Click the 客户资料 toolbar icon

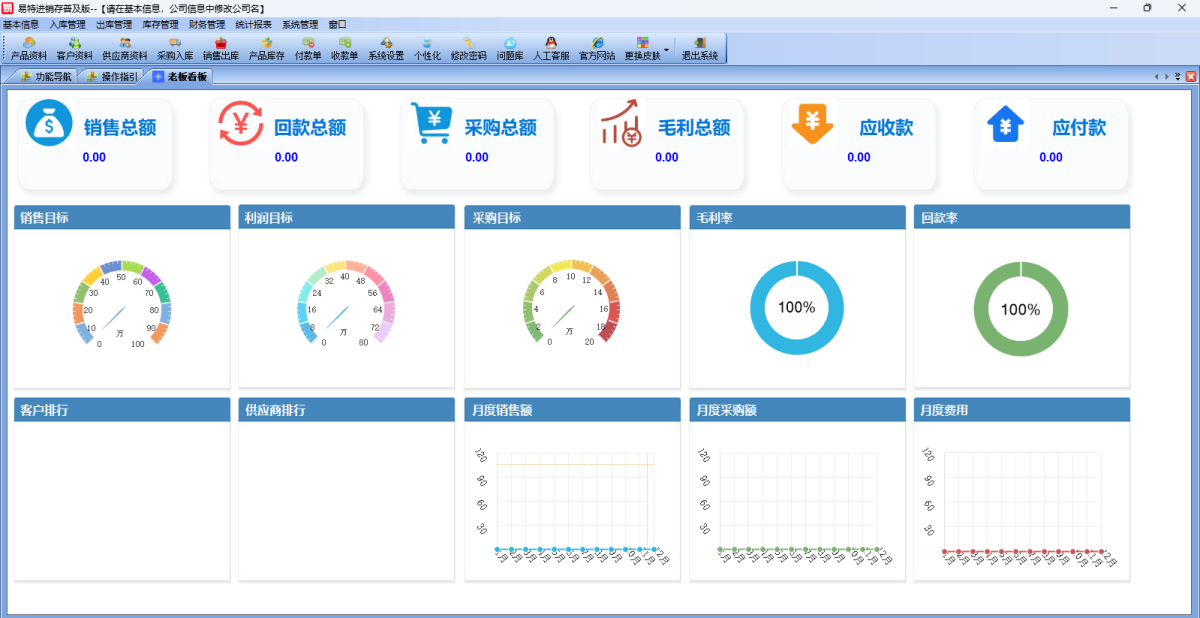tap(75, 48)
